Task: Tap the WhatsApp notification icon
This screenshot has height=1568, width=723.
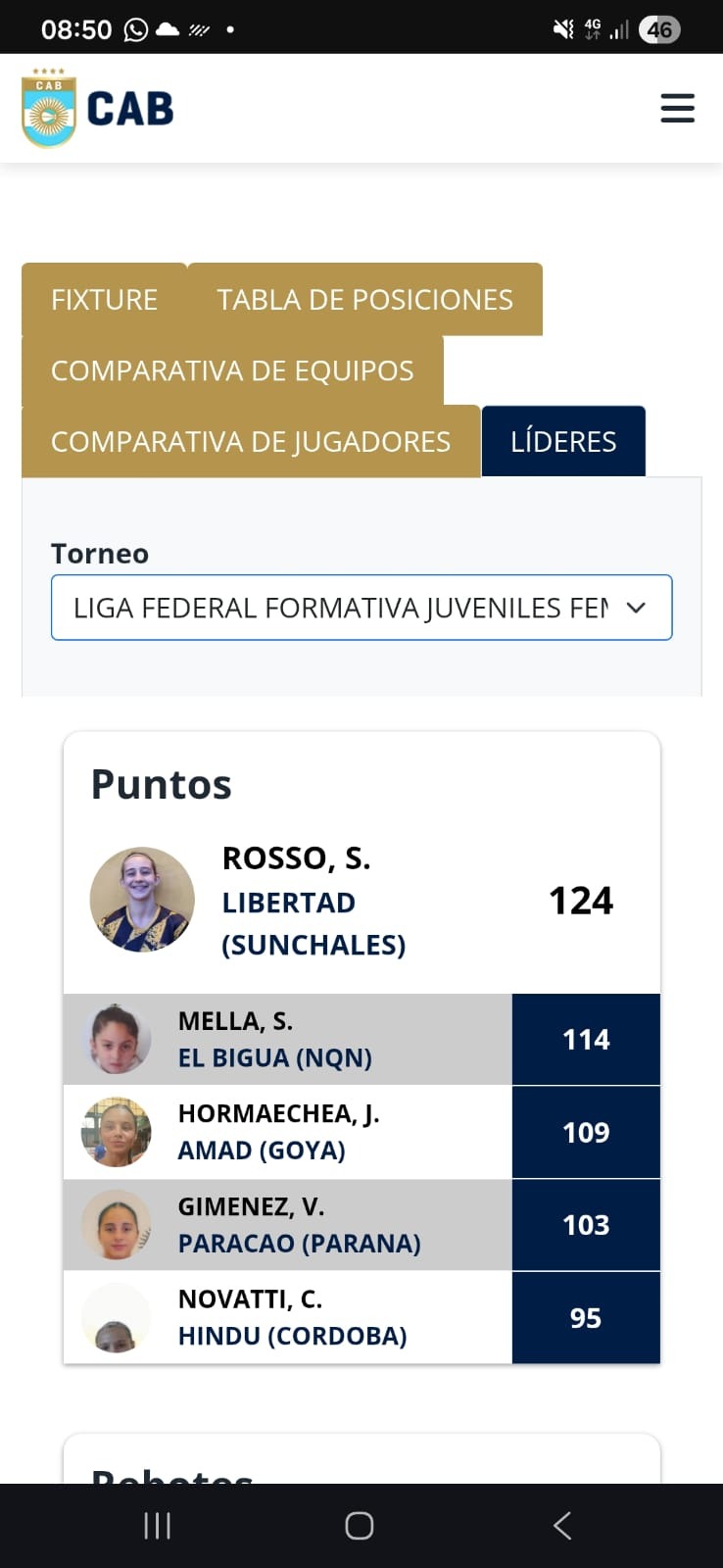Action: coord(136,29)
